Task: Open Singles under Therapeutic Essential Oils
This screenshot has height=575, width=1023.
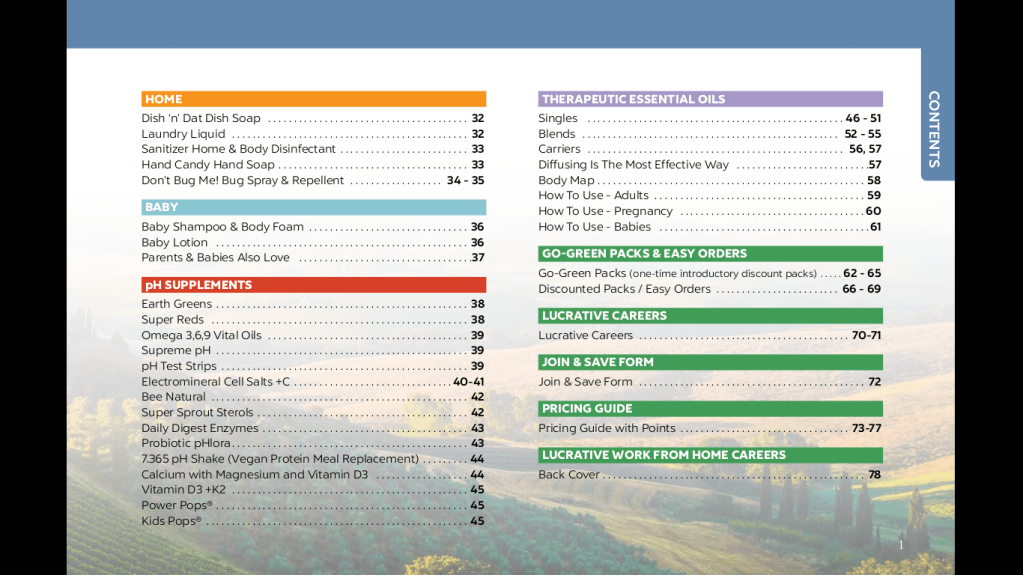Action: 558,118
